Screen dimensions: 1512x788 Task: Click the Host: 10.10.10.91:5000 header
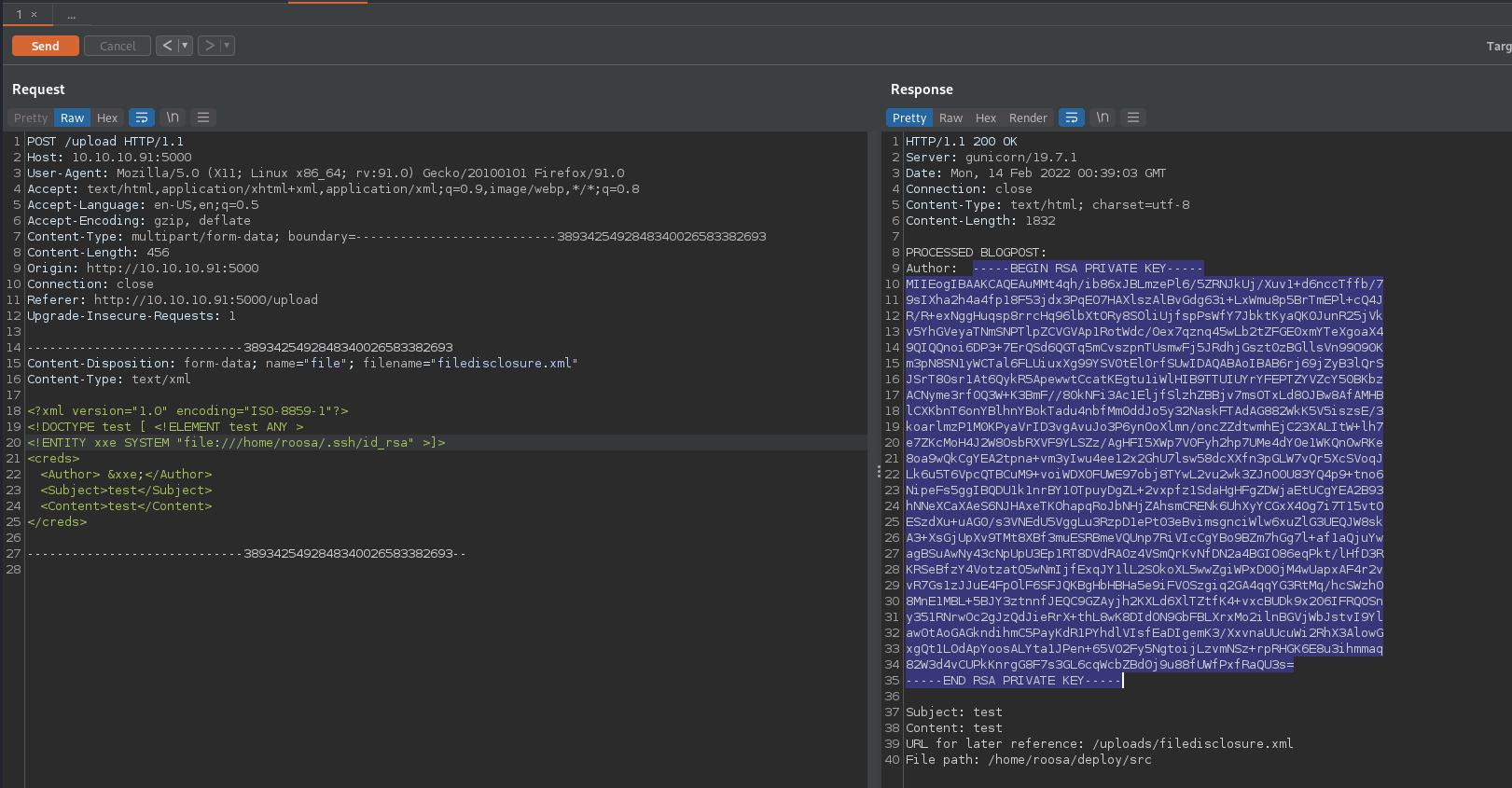(109, 158)
